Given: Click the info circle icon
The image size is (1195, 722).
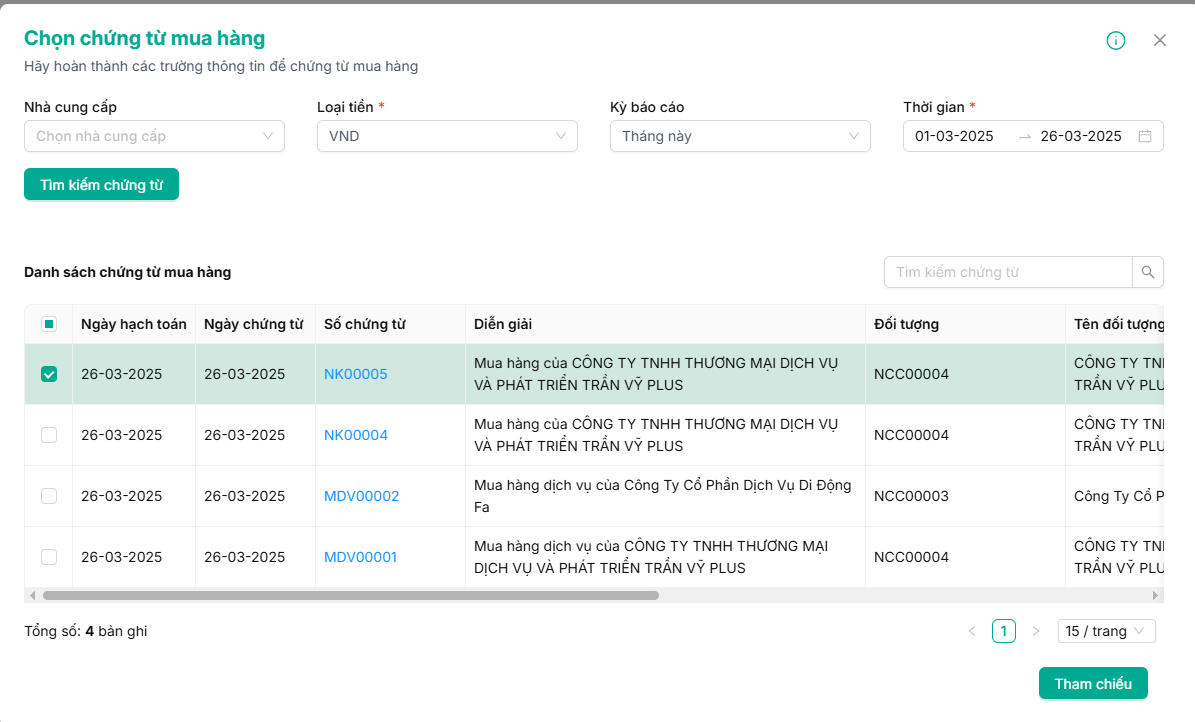Looking at the screenshot, I should (x=1116, y=40).
